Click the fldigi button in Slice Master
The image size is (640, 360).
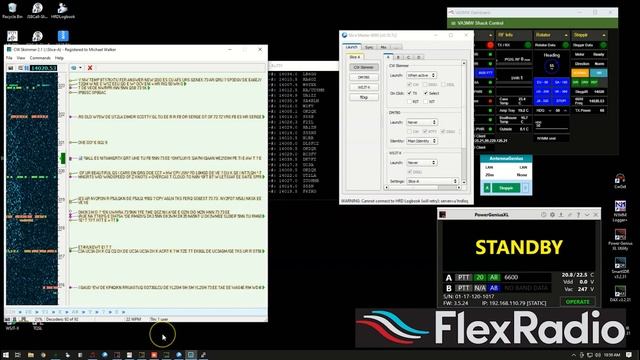[x=364, y=97]
